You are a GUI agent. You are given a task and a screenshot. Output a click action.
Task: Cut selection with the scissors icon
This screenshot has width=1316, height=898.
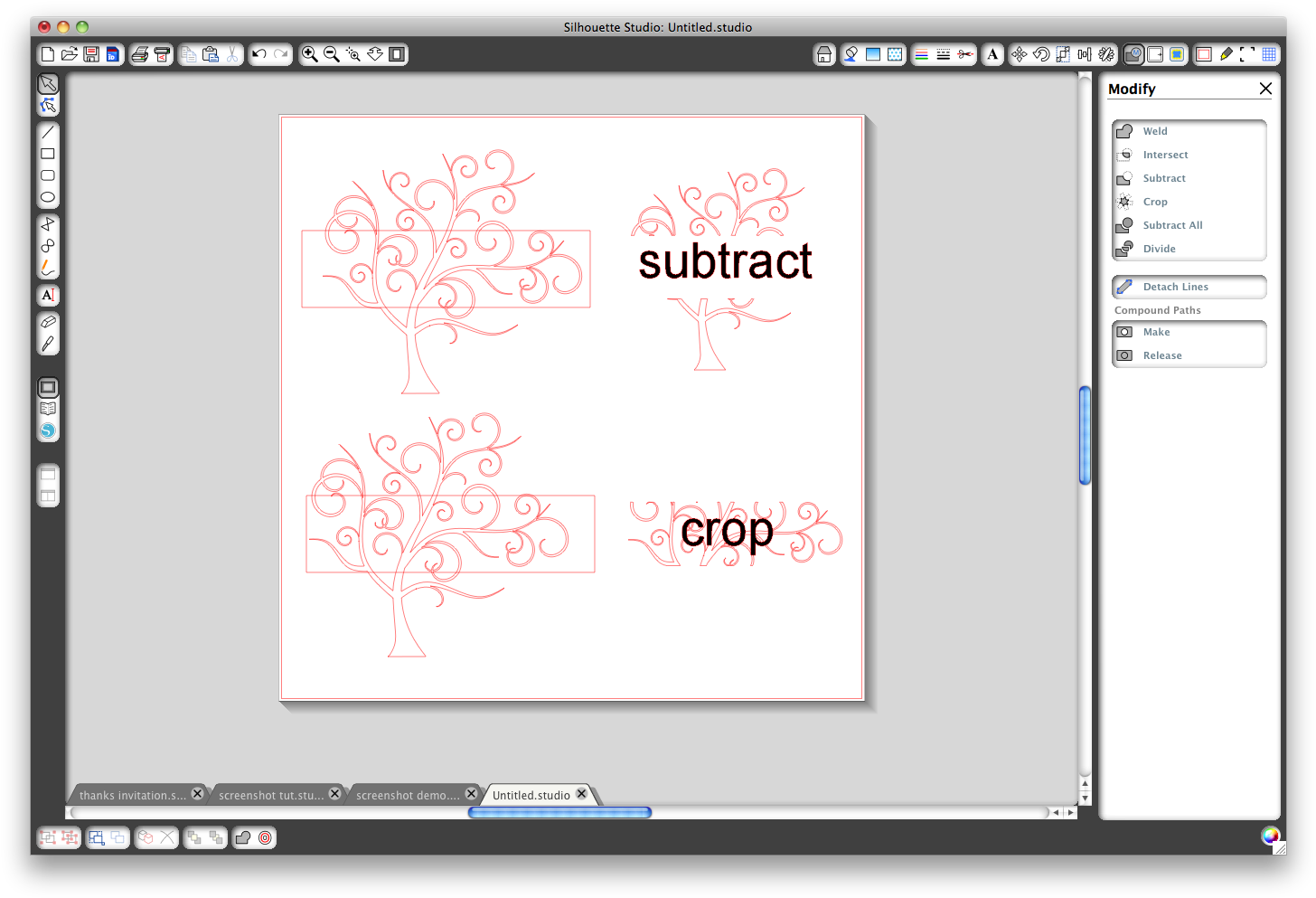[232, 54]
